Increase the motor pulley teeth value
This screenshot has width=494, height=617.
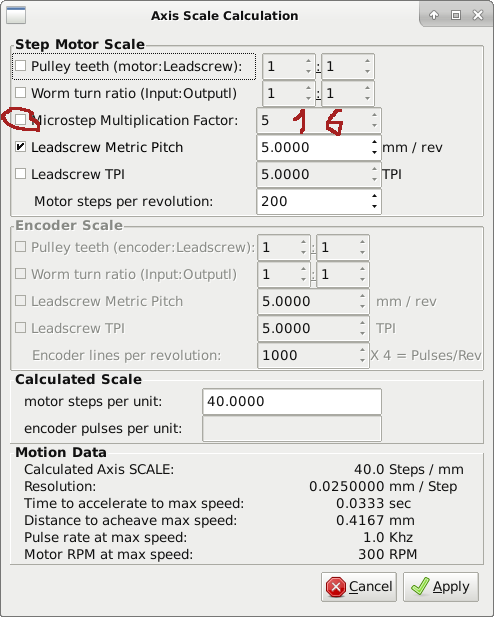click(309, 61)
